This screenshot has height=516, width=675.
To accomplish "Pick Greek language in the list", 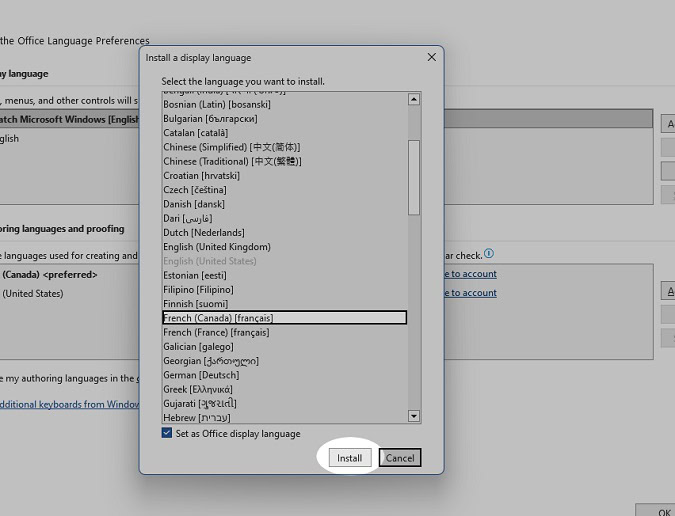I will pyautogui.click(x=198, y=389).
